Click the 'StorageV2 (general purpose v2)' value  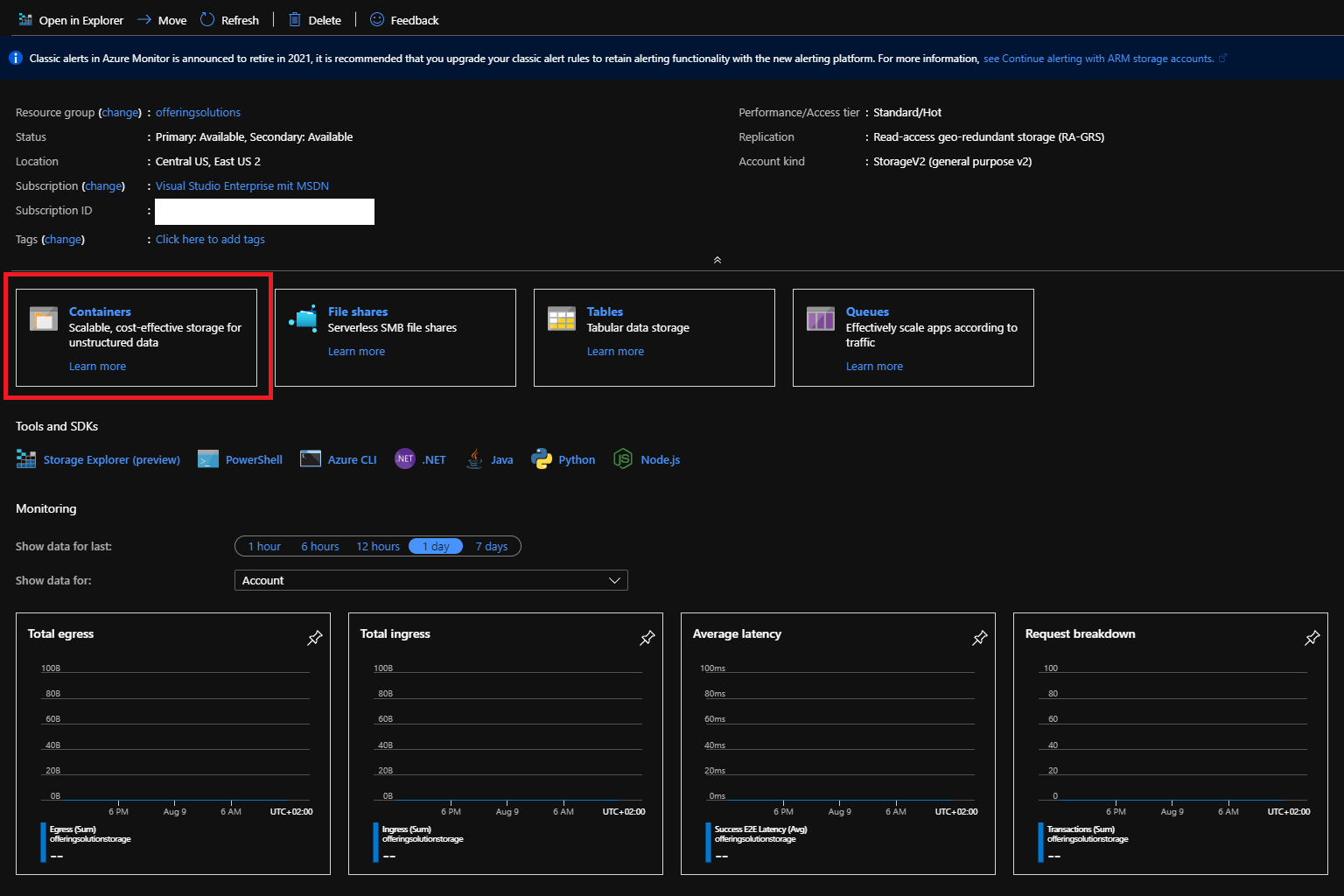coord(952,161)
